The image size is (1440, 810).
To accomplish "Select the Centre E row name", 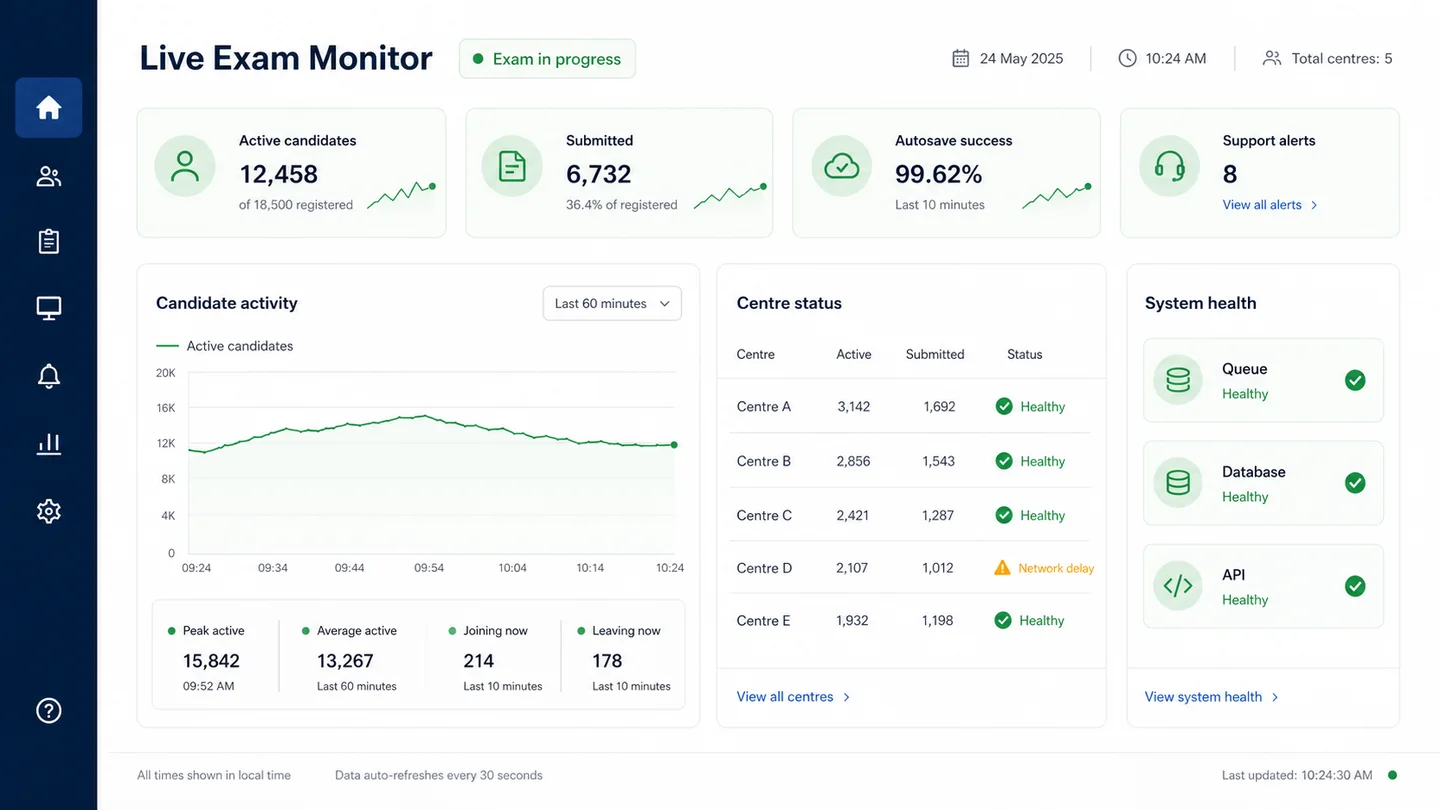I will point(763,621).
